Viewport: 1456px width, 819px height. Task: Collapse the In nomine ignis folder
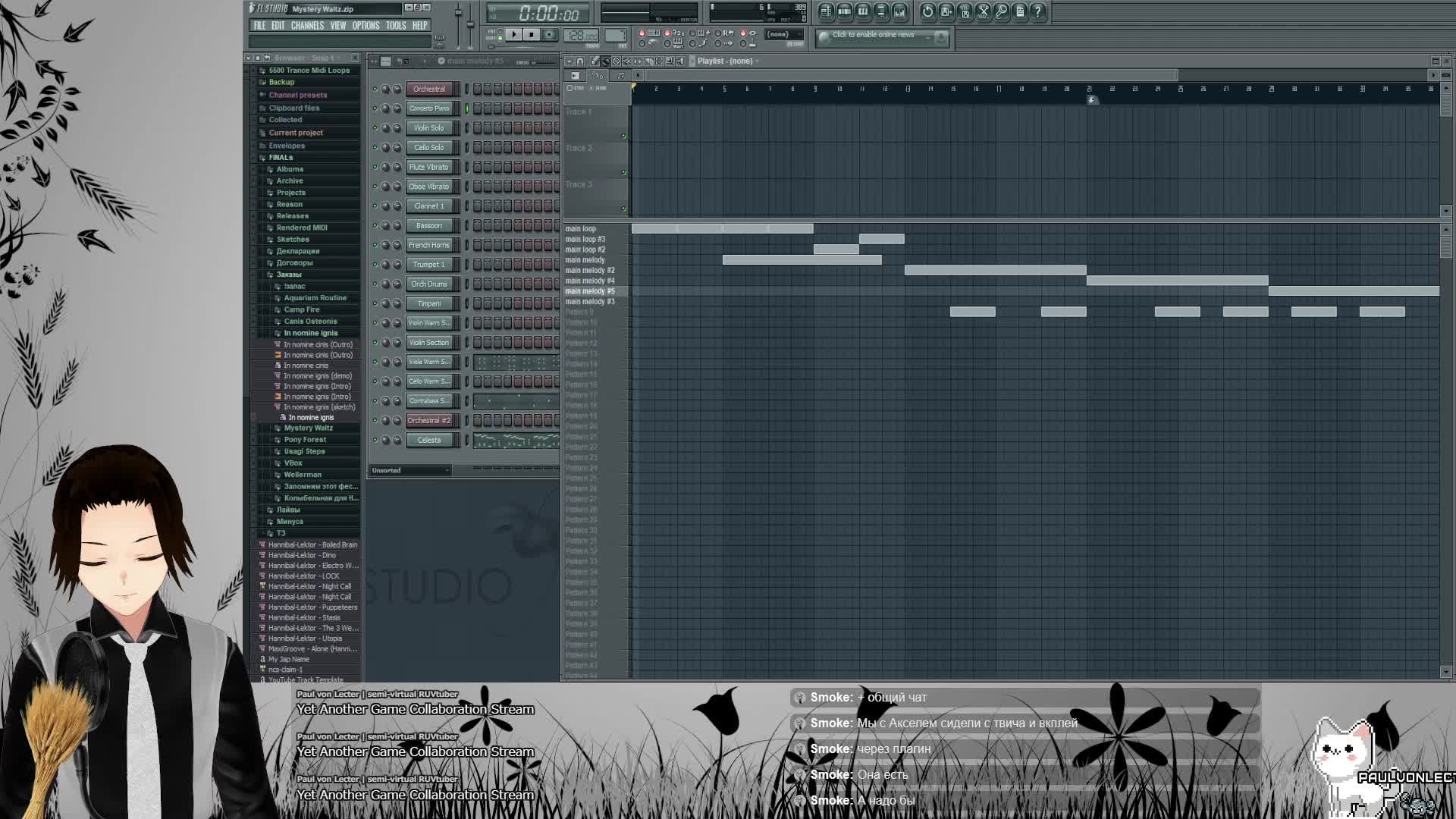(x=310, y=333)
